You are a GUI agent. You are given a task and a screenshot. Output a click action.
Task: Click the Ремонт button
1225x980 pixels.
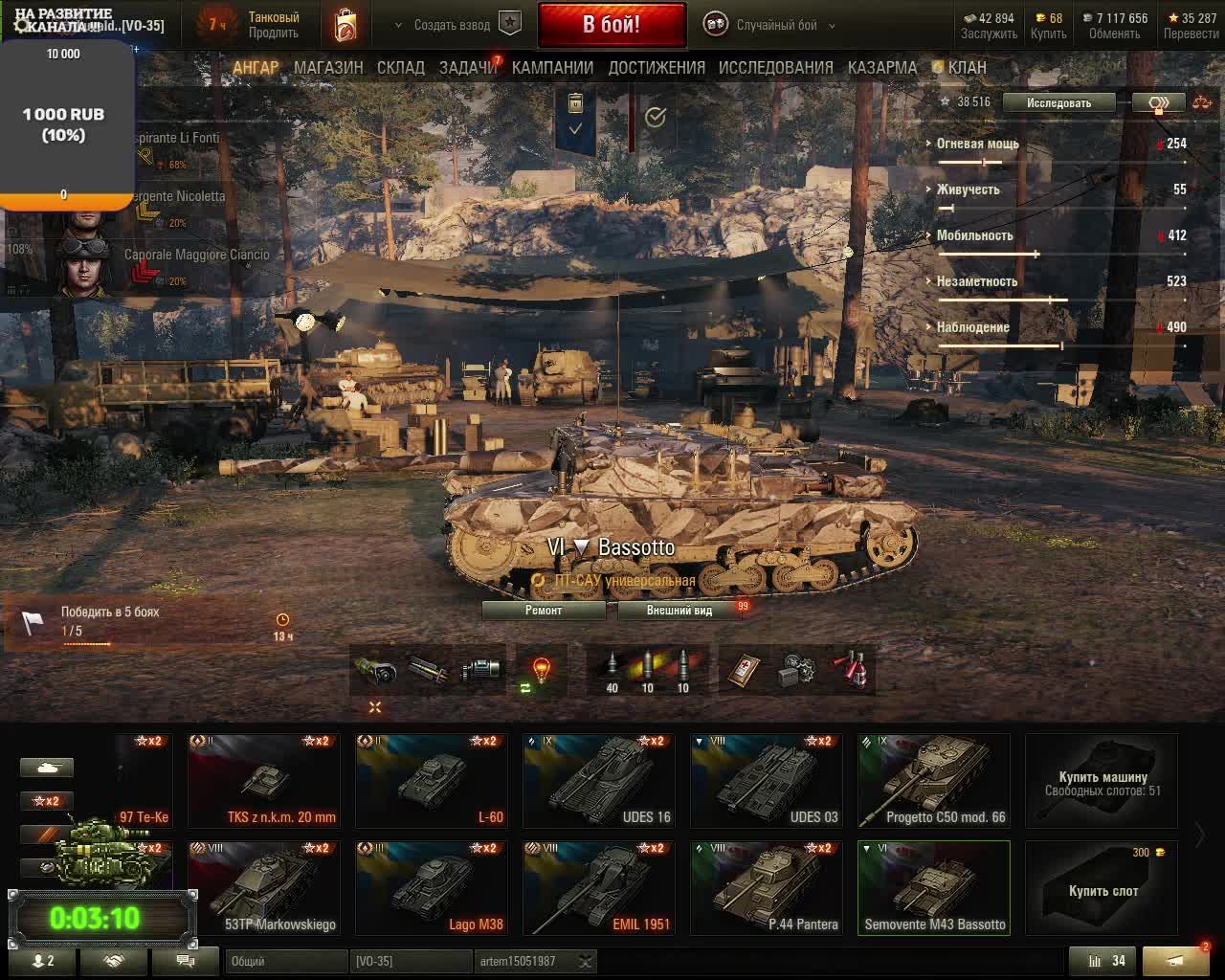click(544, 610)
